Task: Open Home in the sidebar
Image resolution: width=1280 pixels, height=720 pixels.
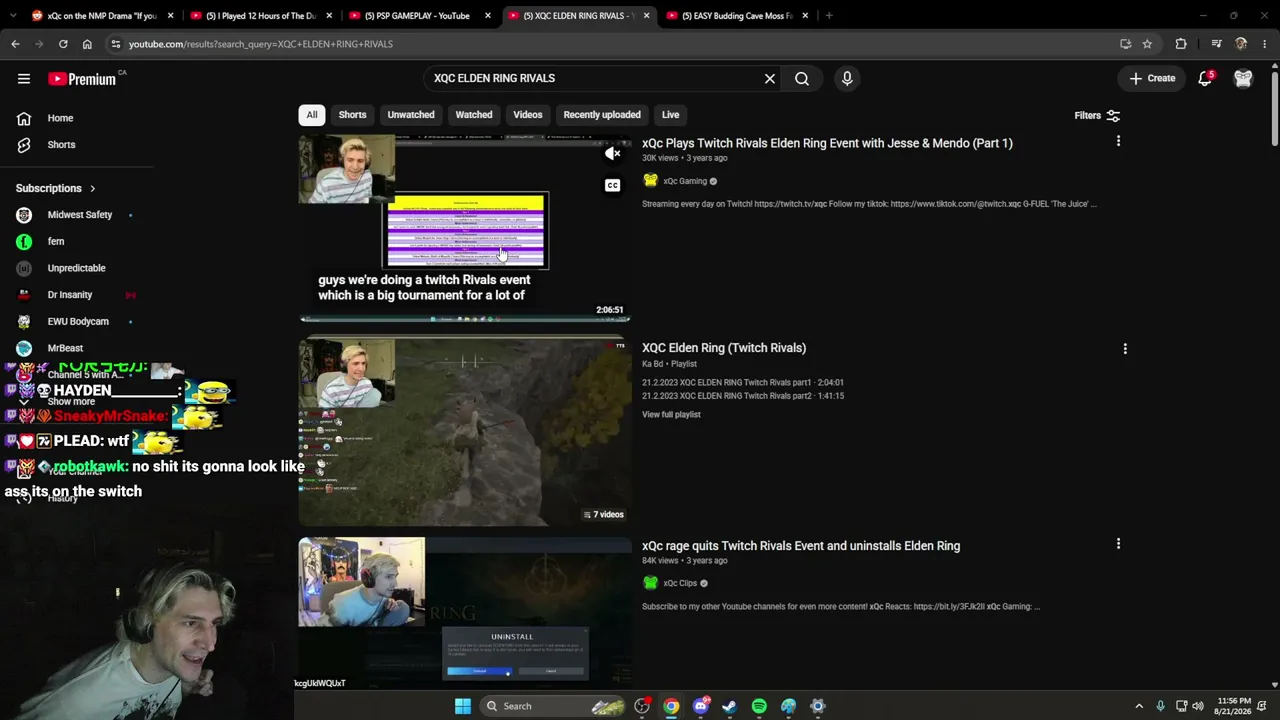Action: coord(60,118)
